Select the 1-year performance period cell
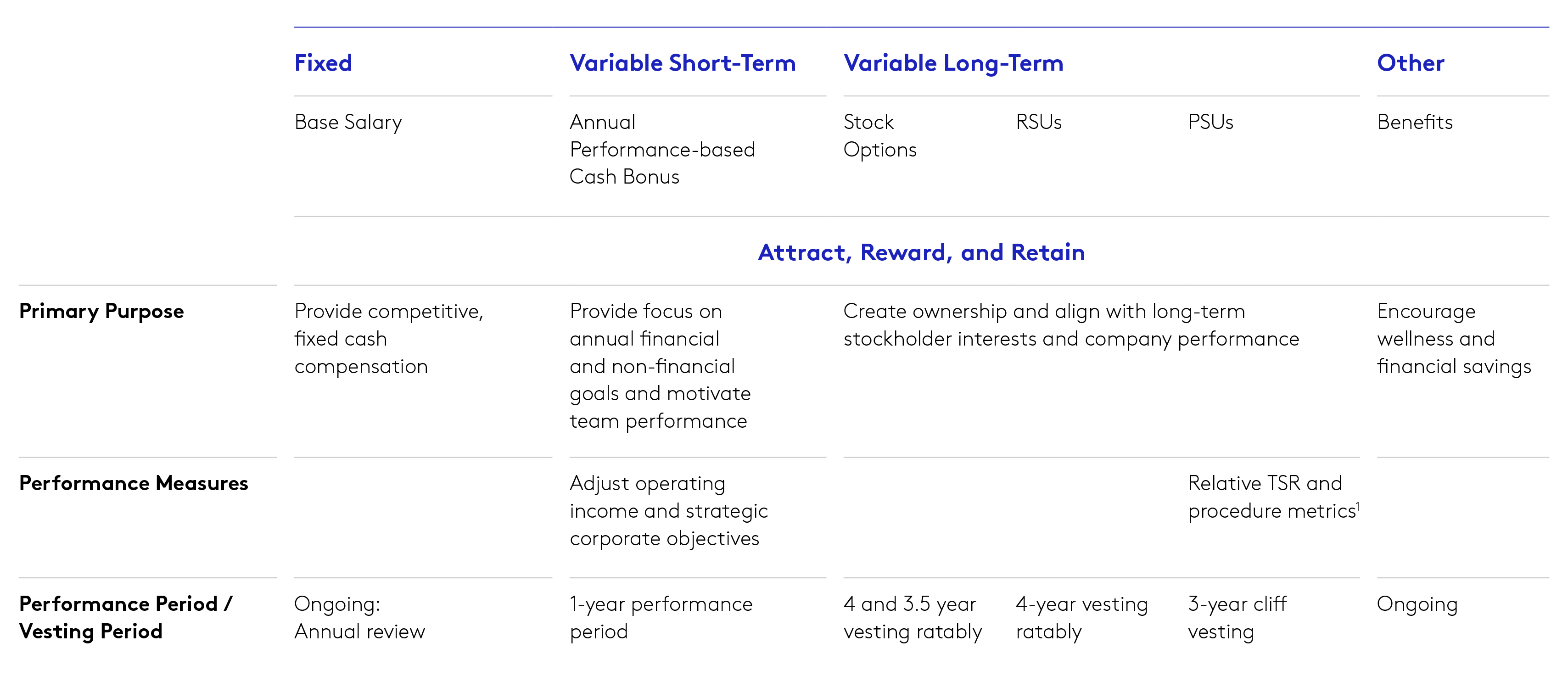 coord(661,618)
